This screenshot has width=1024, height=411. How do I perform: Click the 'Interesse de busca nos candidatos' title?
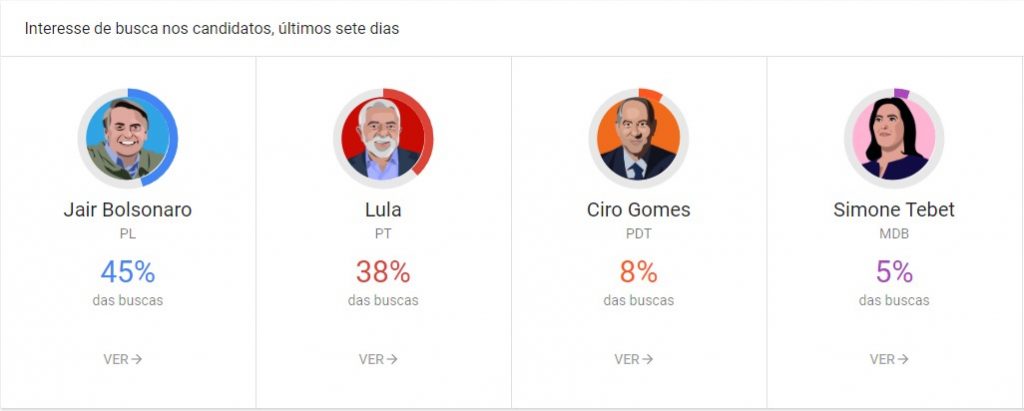point(212,29)
